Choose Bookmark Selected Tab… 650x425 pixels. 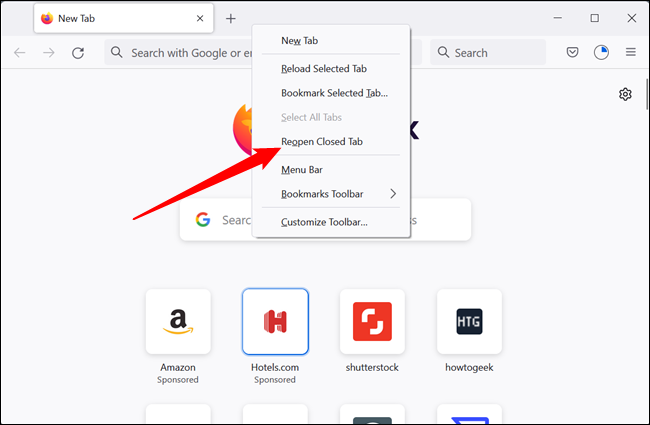(x=331, y=93)
